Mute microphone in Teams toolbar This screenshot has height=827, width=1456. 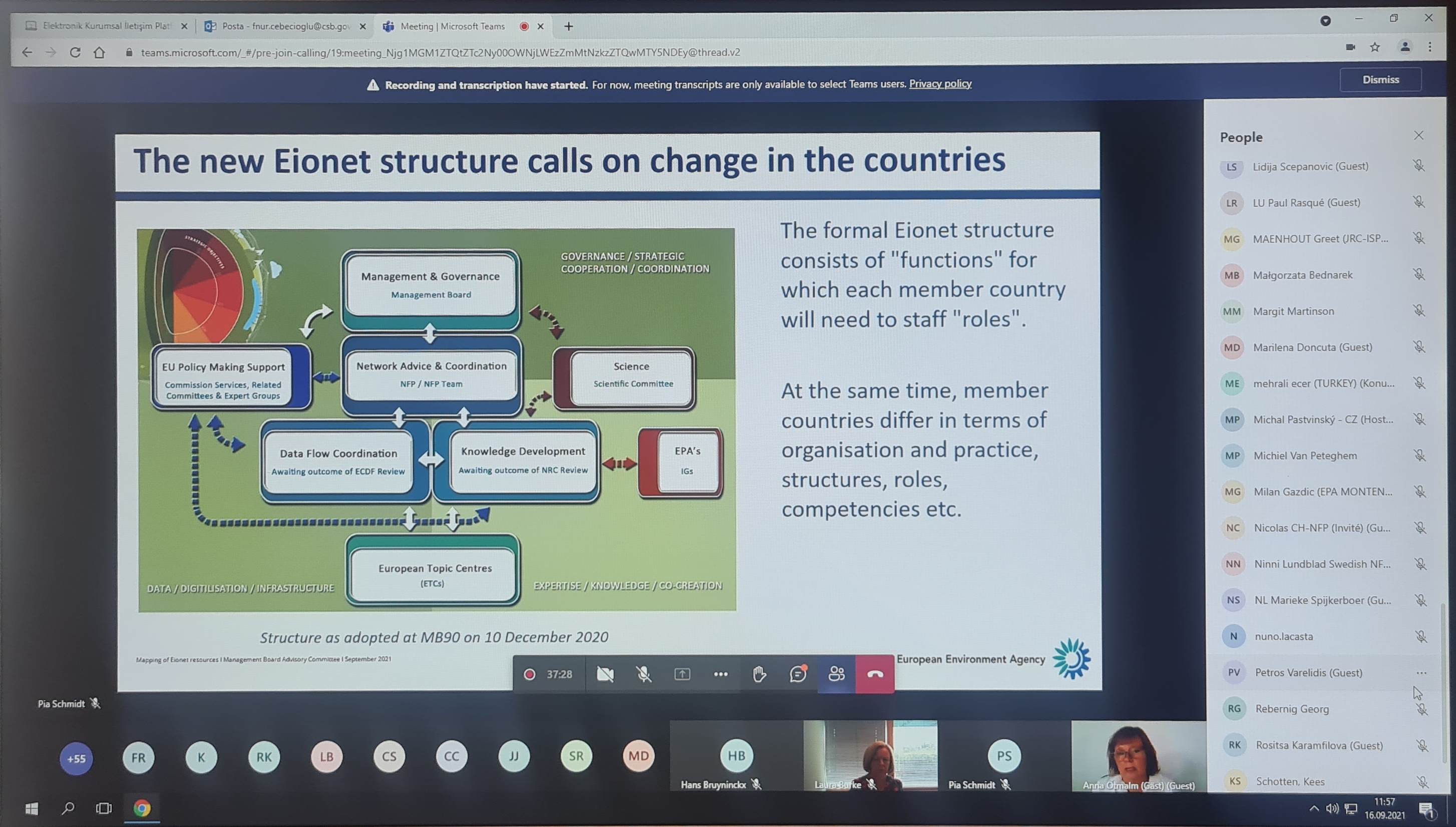[x=643, y=674]
